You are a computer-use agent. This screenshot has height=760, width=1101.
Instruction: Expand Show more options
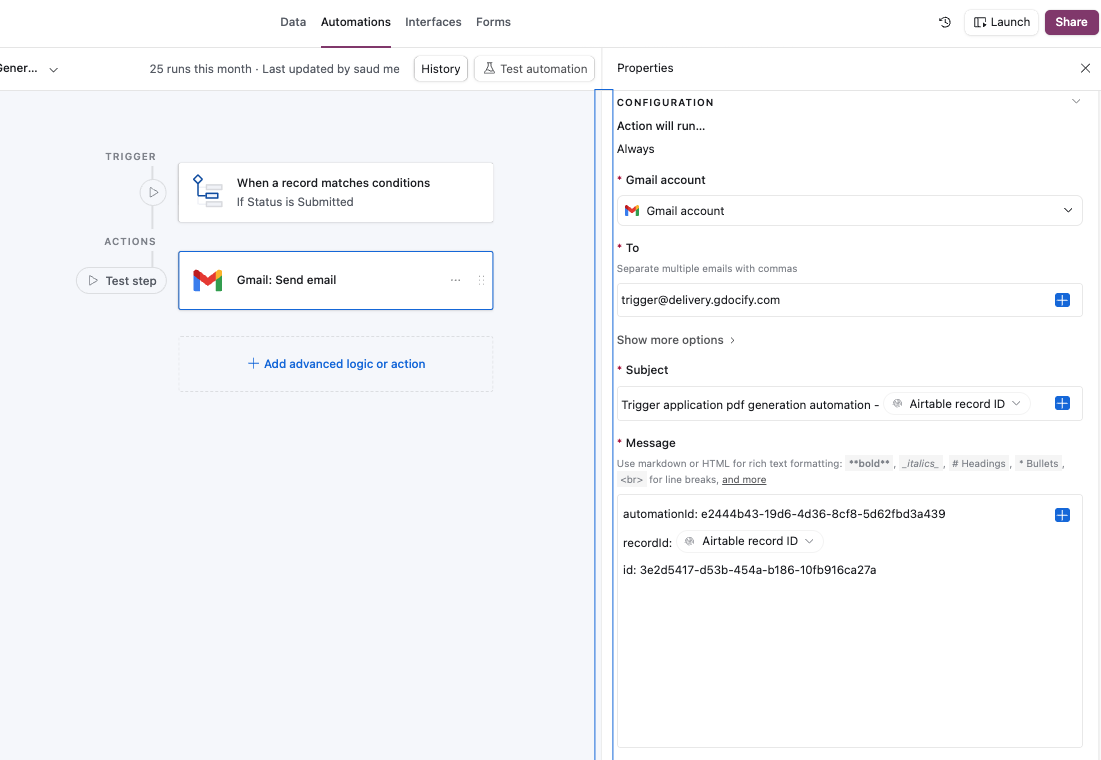tap(676, 340)
